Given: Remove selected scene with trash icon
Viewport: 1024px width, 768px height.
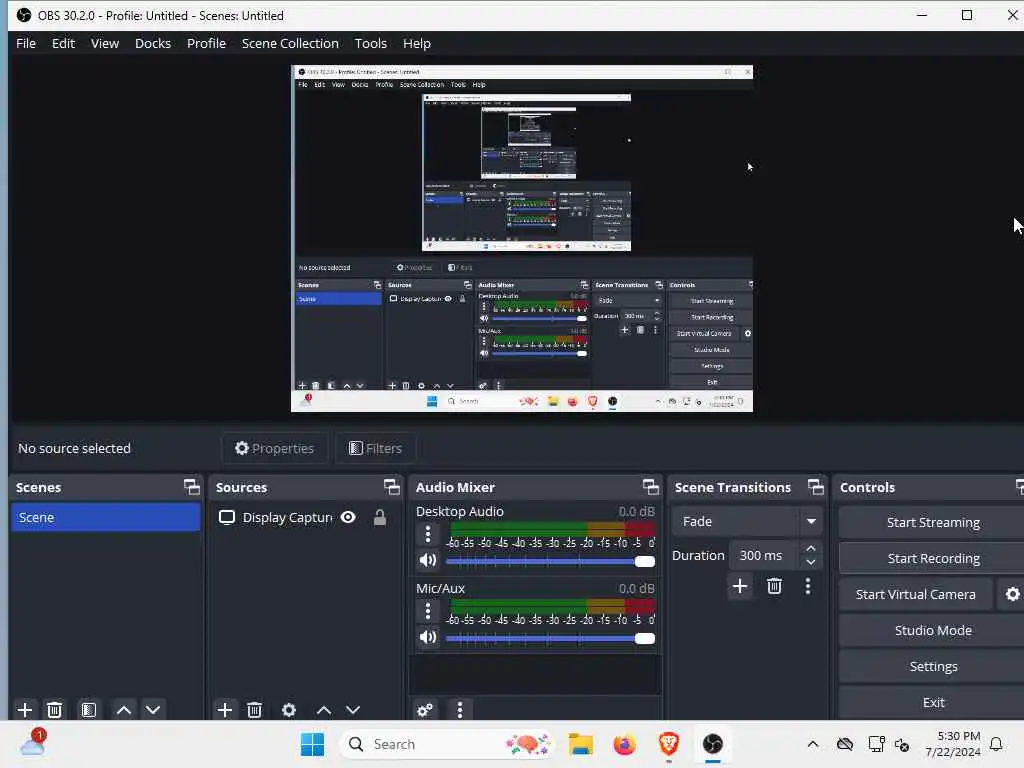Looking at the screenshot, I should click(55, 710).
